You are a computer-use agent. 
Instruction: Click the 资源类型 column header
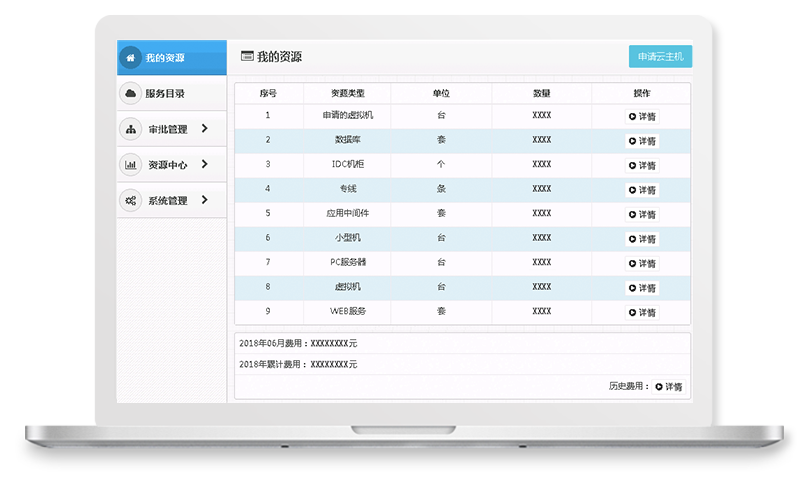pos(348,93)
